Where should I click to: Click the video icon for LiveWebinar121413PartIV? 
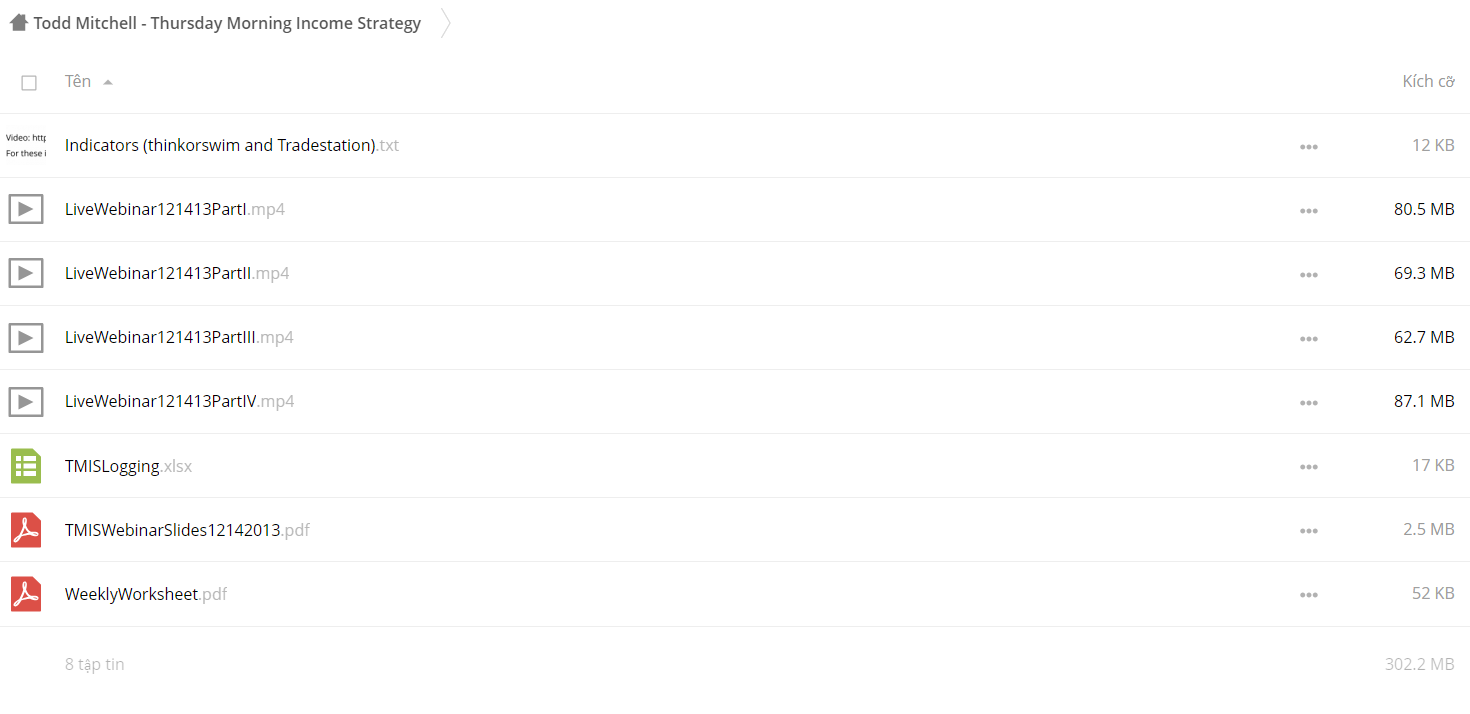(26, 401)
